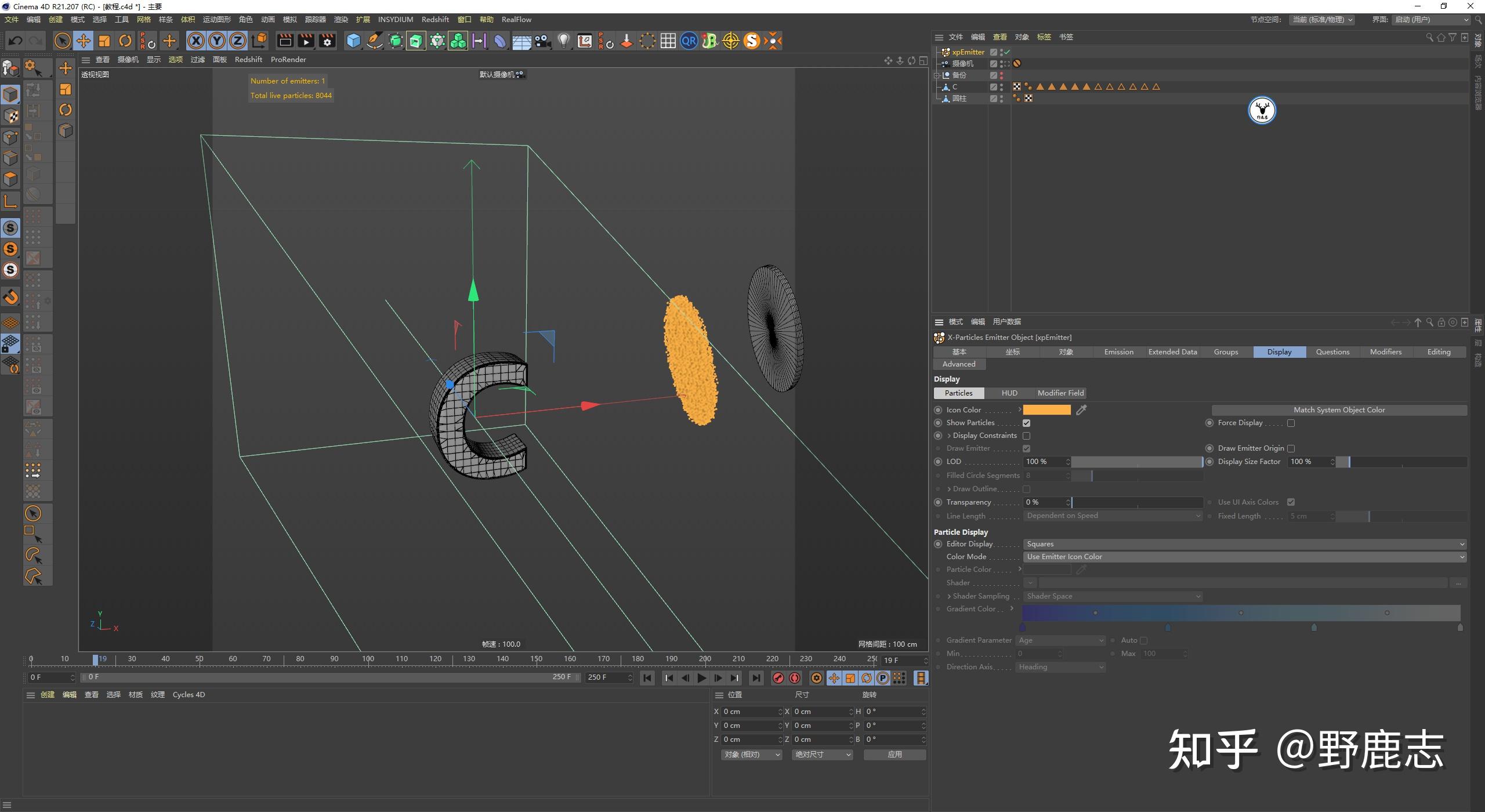1485x812 pixels.
Task: Click the Advanced button in the emitter panel
Action: pos(959,364)
